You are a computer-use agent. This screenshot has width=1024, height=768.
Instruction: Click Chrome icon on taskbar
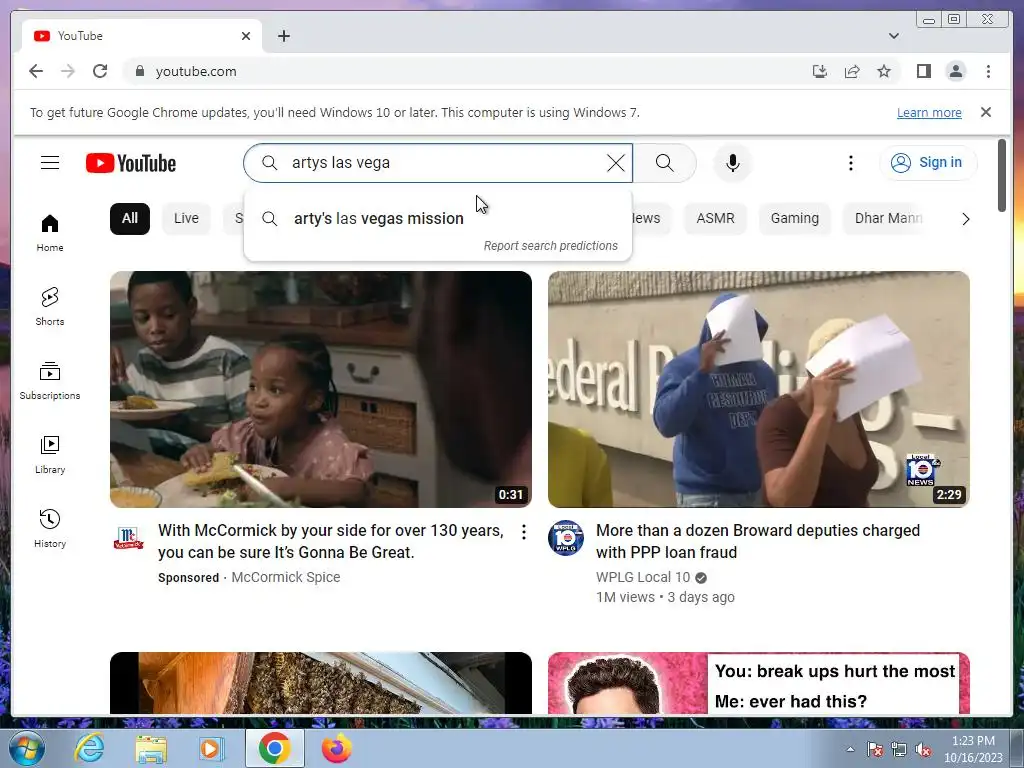coord(274,748)
